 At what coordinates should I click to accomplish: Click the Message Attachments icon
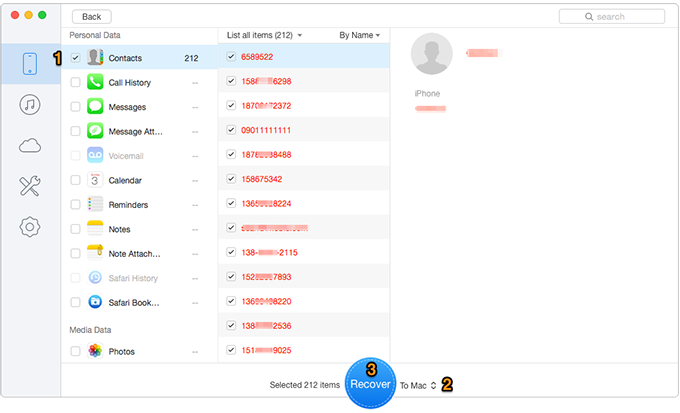pos(95,131)
